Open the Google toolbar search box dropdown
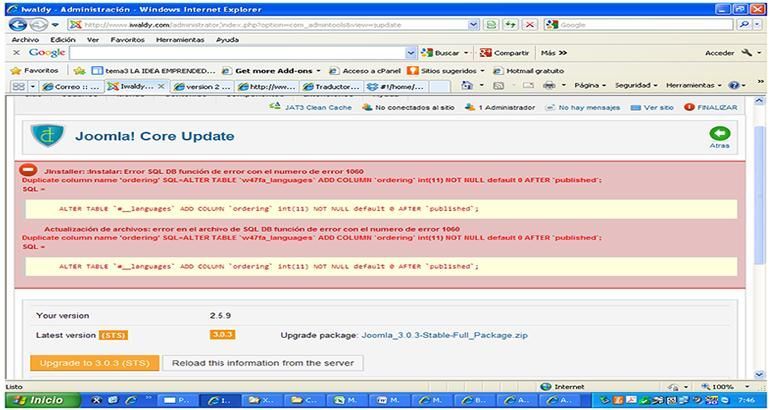The height and width of the screenshot is (410, 770). tap(412, 53)
